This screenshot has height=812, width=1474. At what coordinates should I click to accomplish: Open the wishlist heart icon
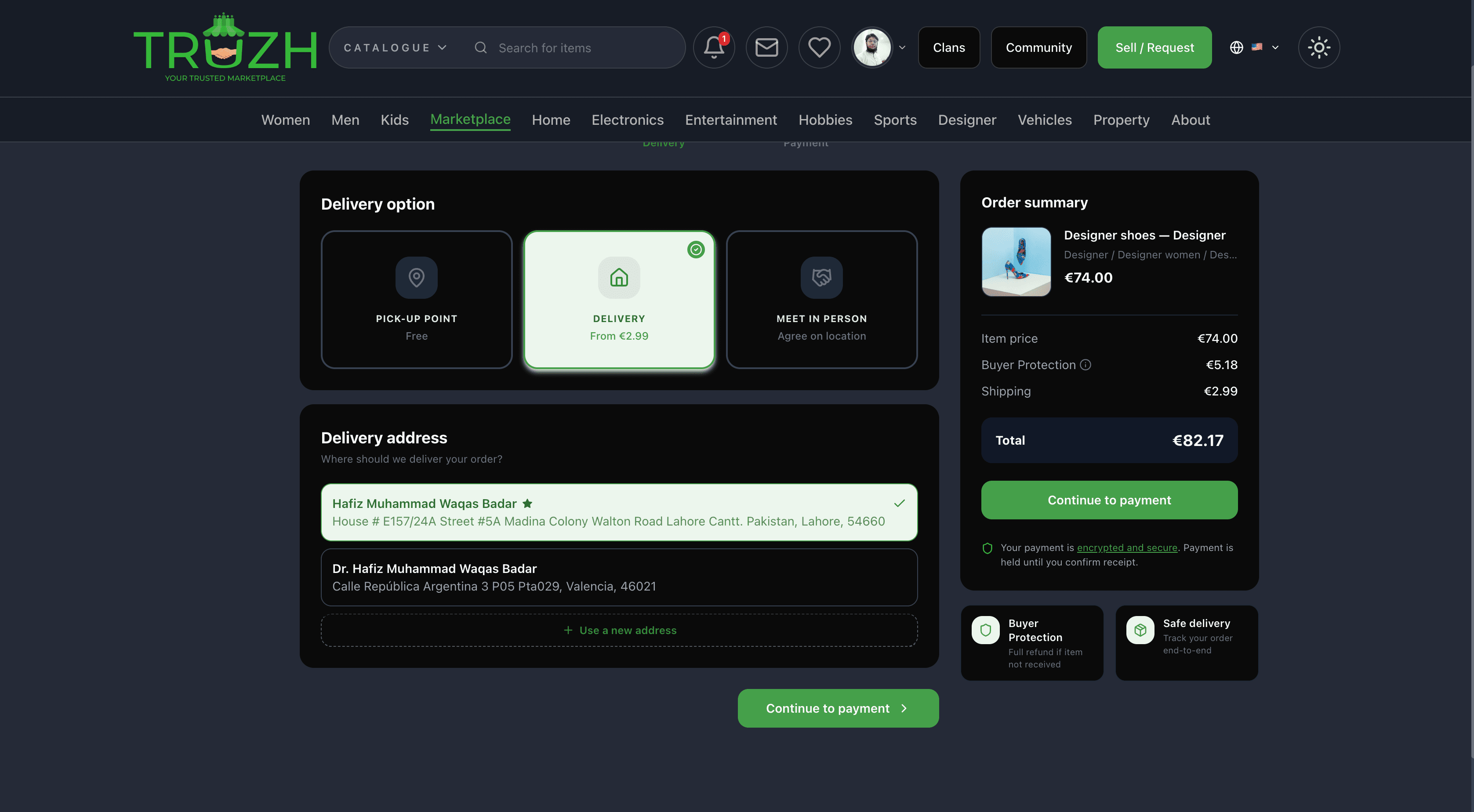click(x=819, y=47)
